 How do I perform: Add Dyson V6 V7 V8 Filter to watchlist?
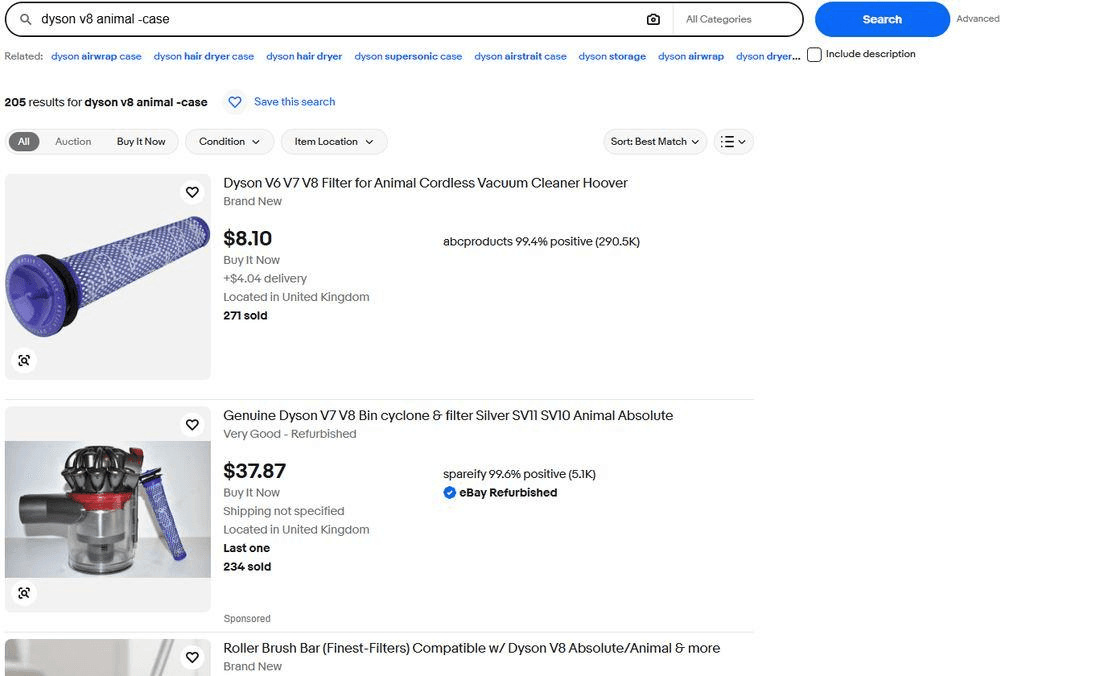pos(192,192)
